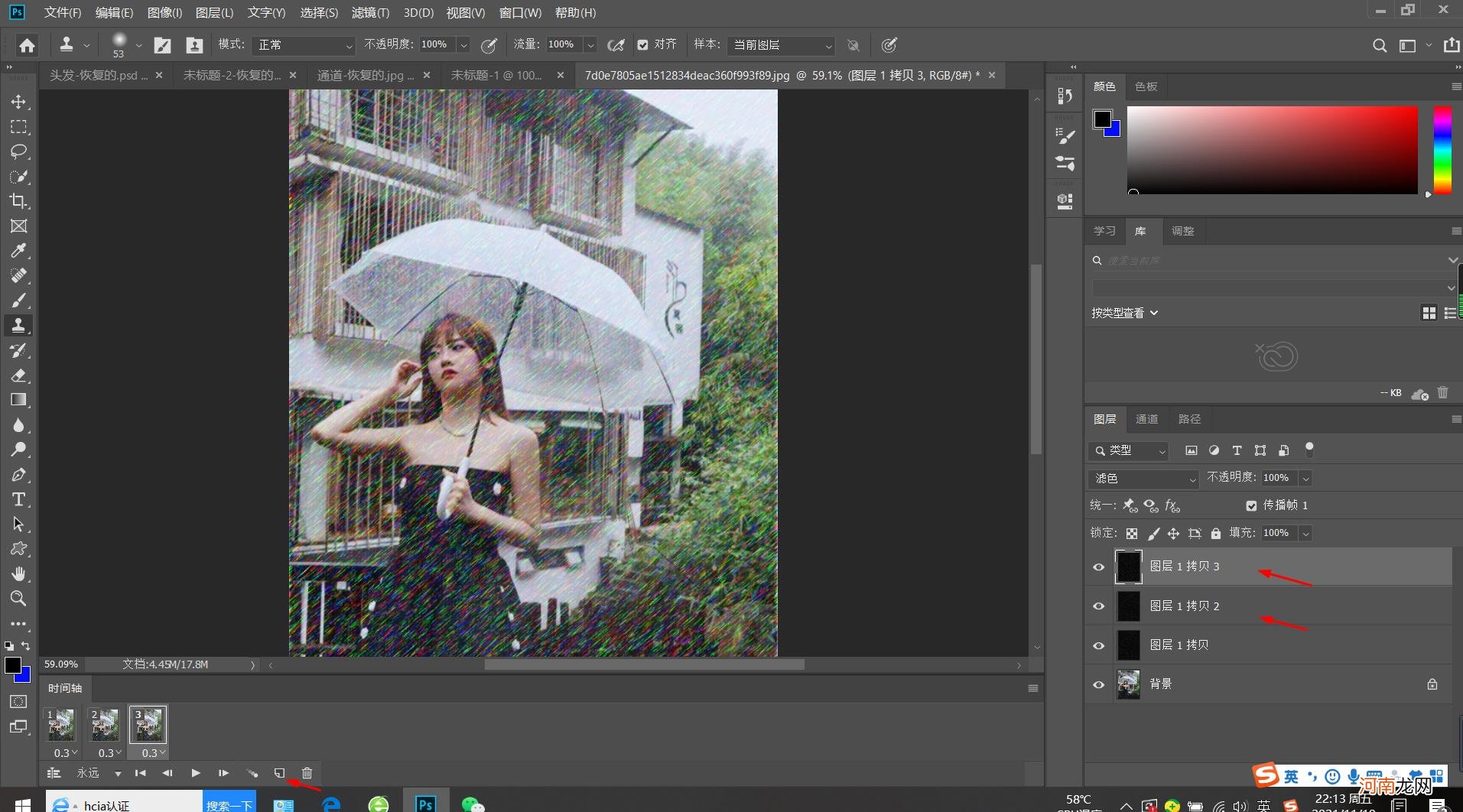1463x812 pixels.
Task: Select the Spot Healing Brush tool
Action: point(18,275)
